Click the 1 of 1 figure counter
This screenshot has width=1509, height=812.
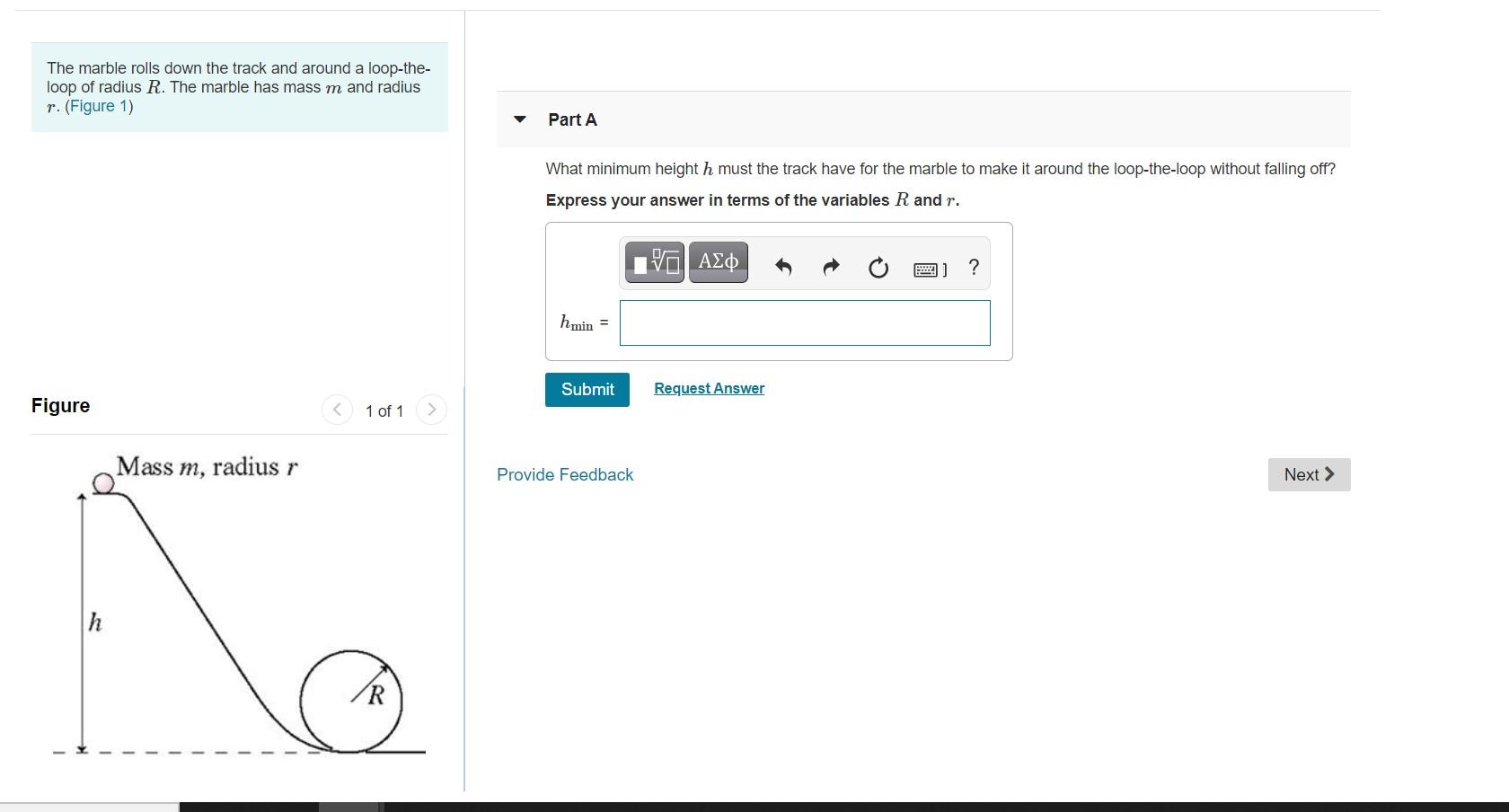click(384, 410)
